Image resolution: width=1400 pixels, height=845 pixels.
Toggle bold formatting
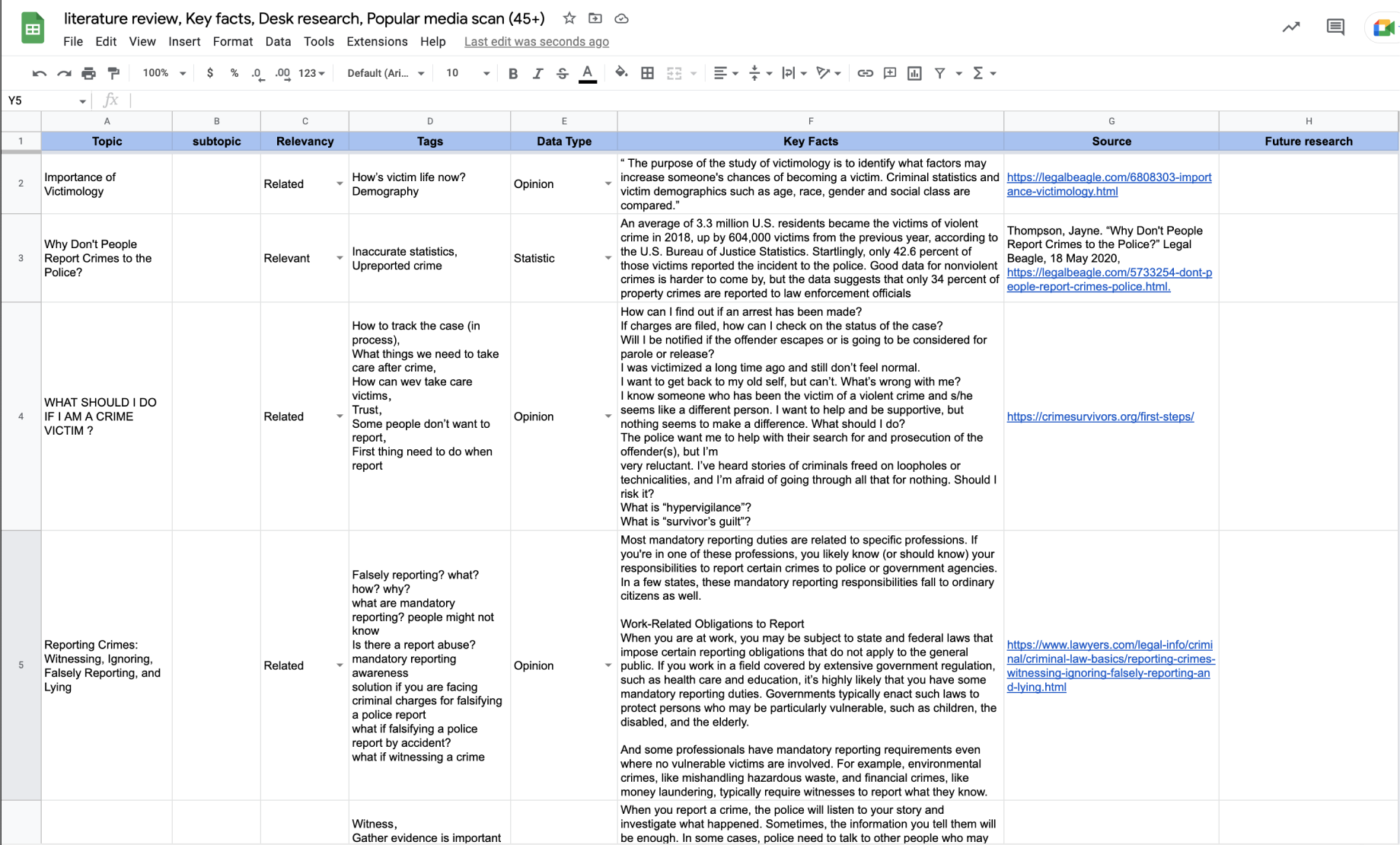coord(512,73)
